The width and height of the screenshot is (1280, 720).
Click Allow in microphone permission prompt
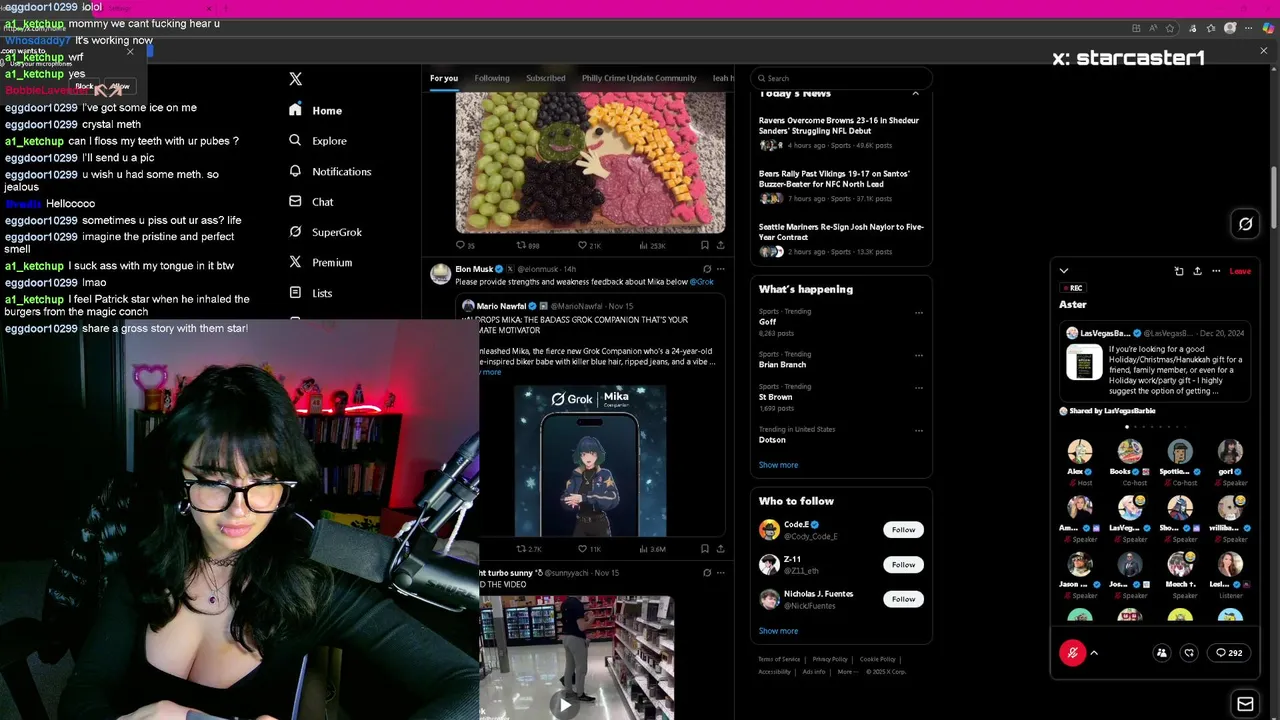point(120,86)
